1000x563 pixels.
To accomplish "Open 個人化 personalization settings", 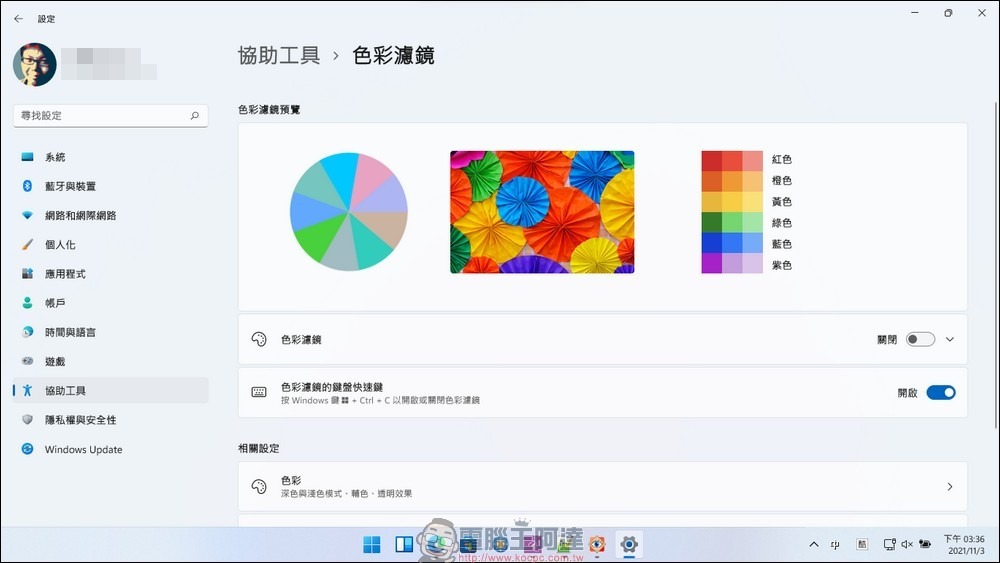I will click(60, 245).
